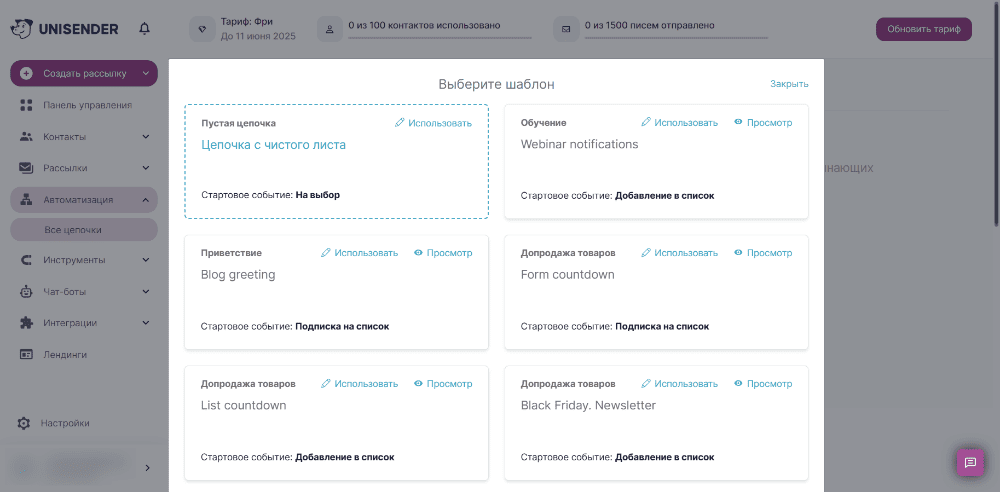Click the Integrations puzzle icon
Viewport: 1000px width, 492px height.
[x=26, y=323]
